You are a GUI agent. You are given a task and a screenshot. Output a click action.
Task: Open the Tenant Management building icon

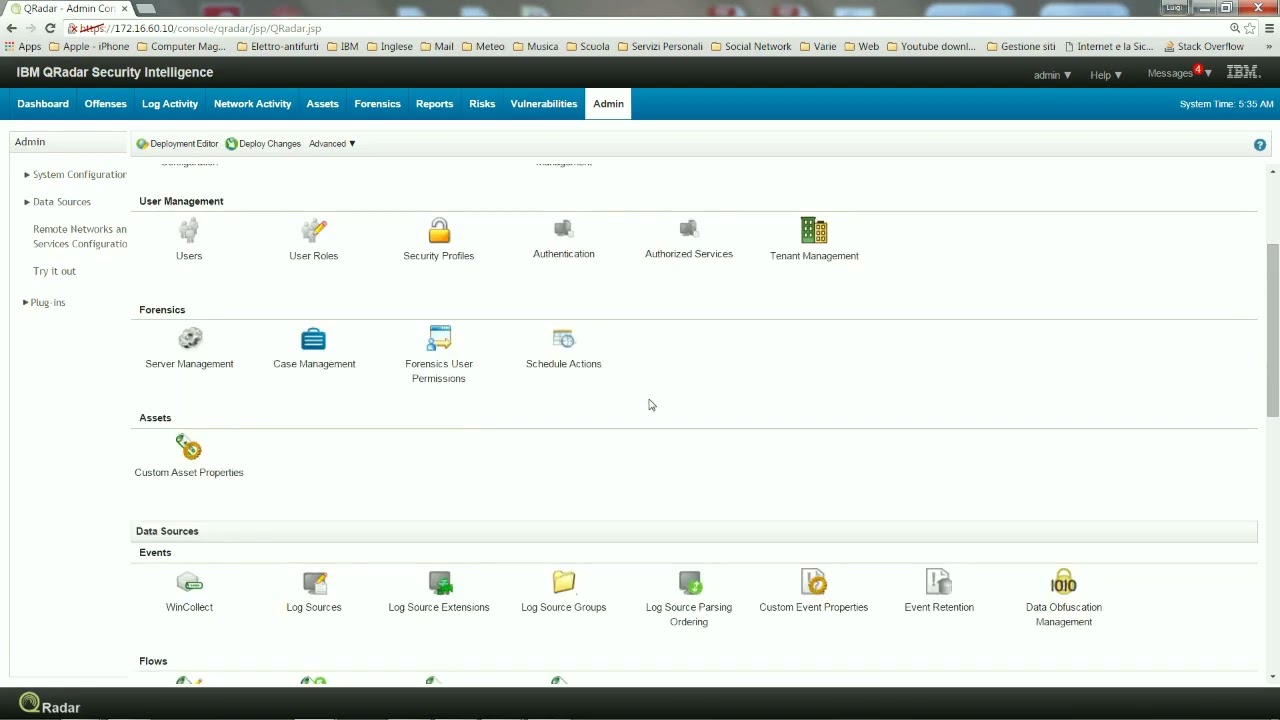click(814, 231)
